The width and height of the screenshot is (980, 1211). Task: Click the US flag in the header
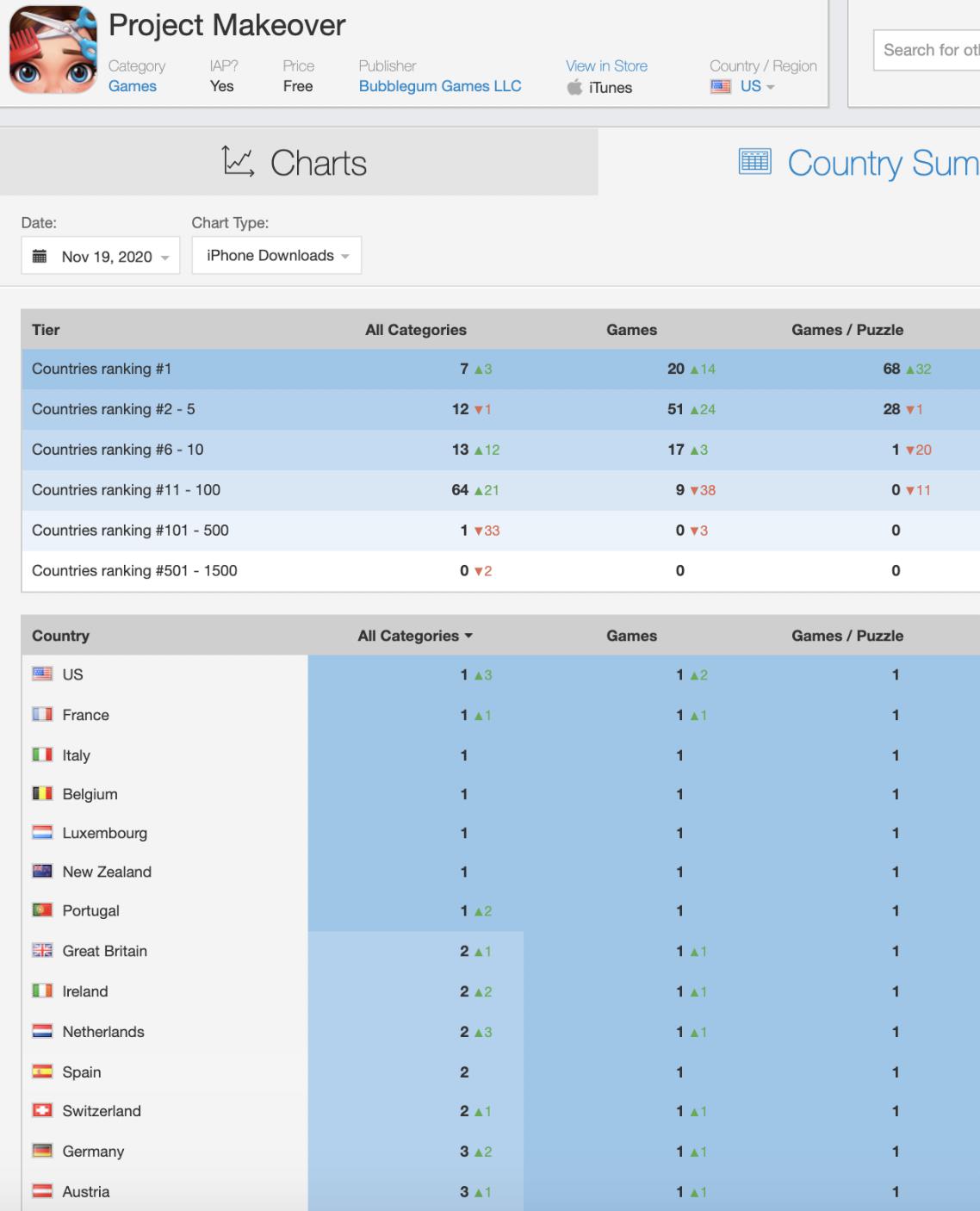point(721,86)
